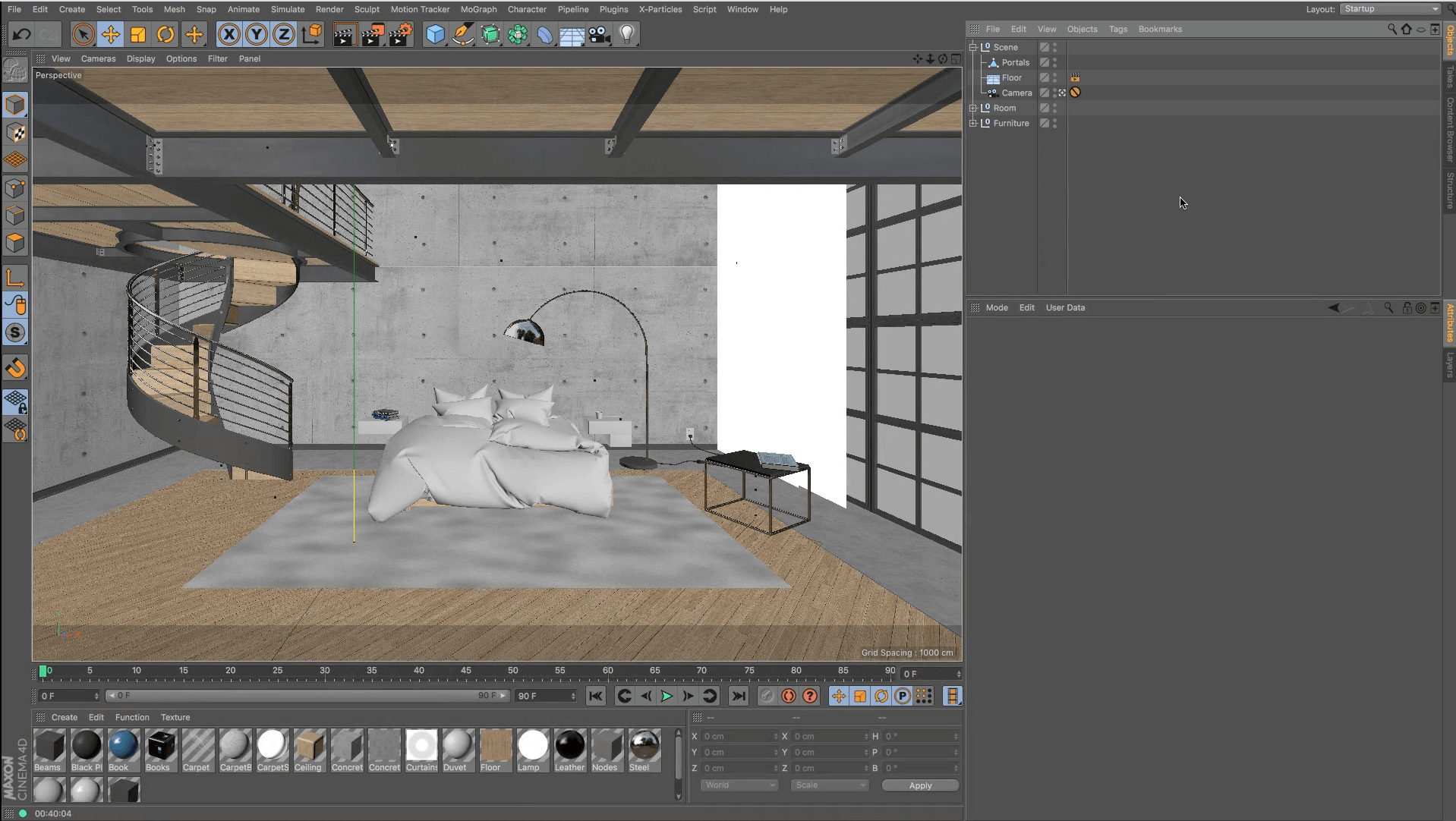Open the Cameras viewport menu
1456x821 pixels.
pyautogui.click(x=98, y=58)
